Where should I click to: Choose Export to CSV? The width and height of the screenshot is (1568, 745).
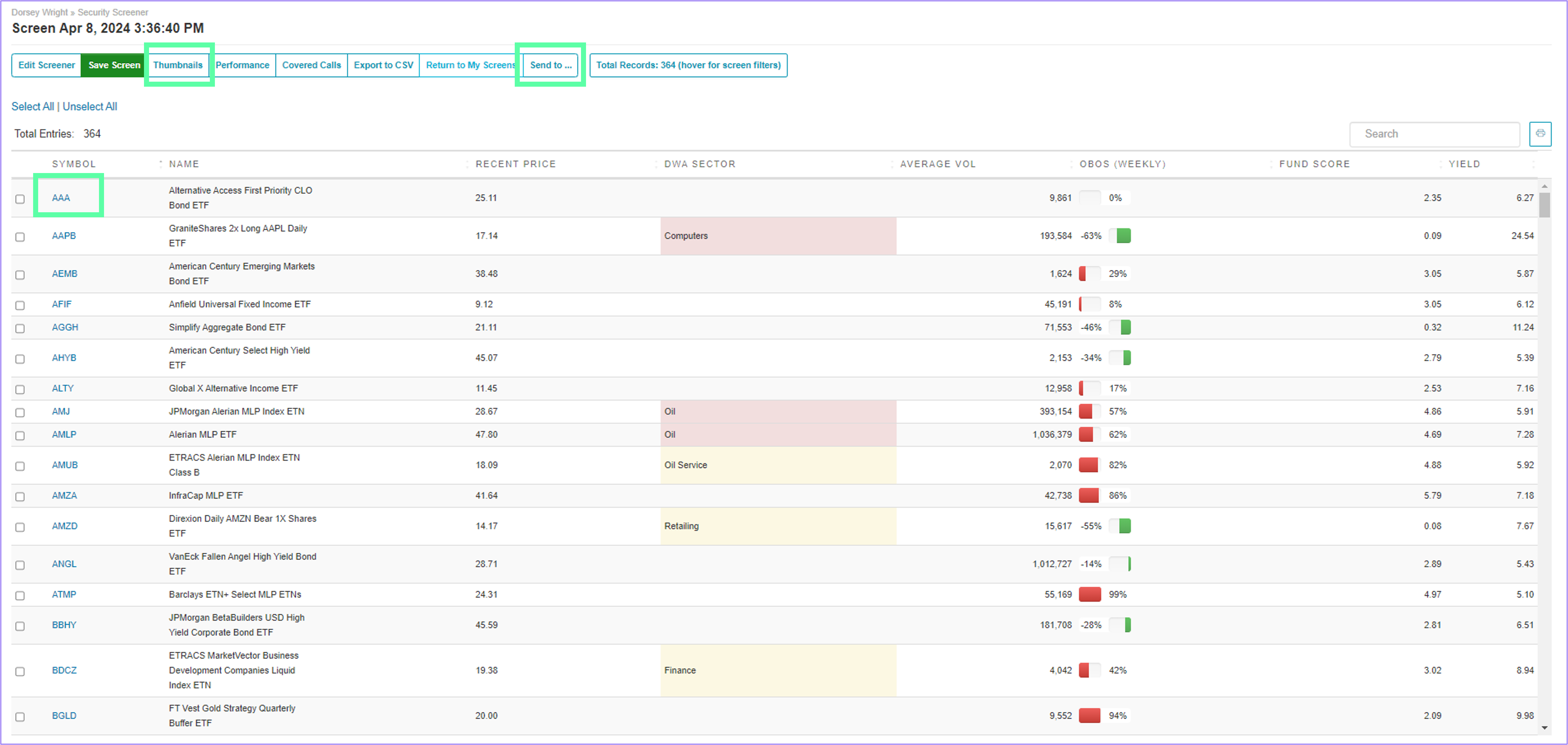pos(383,65)
